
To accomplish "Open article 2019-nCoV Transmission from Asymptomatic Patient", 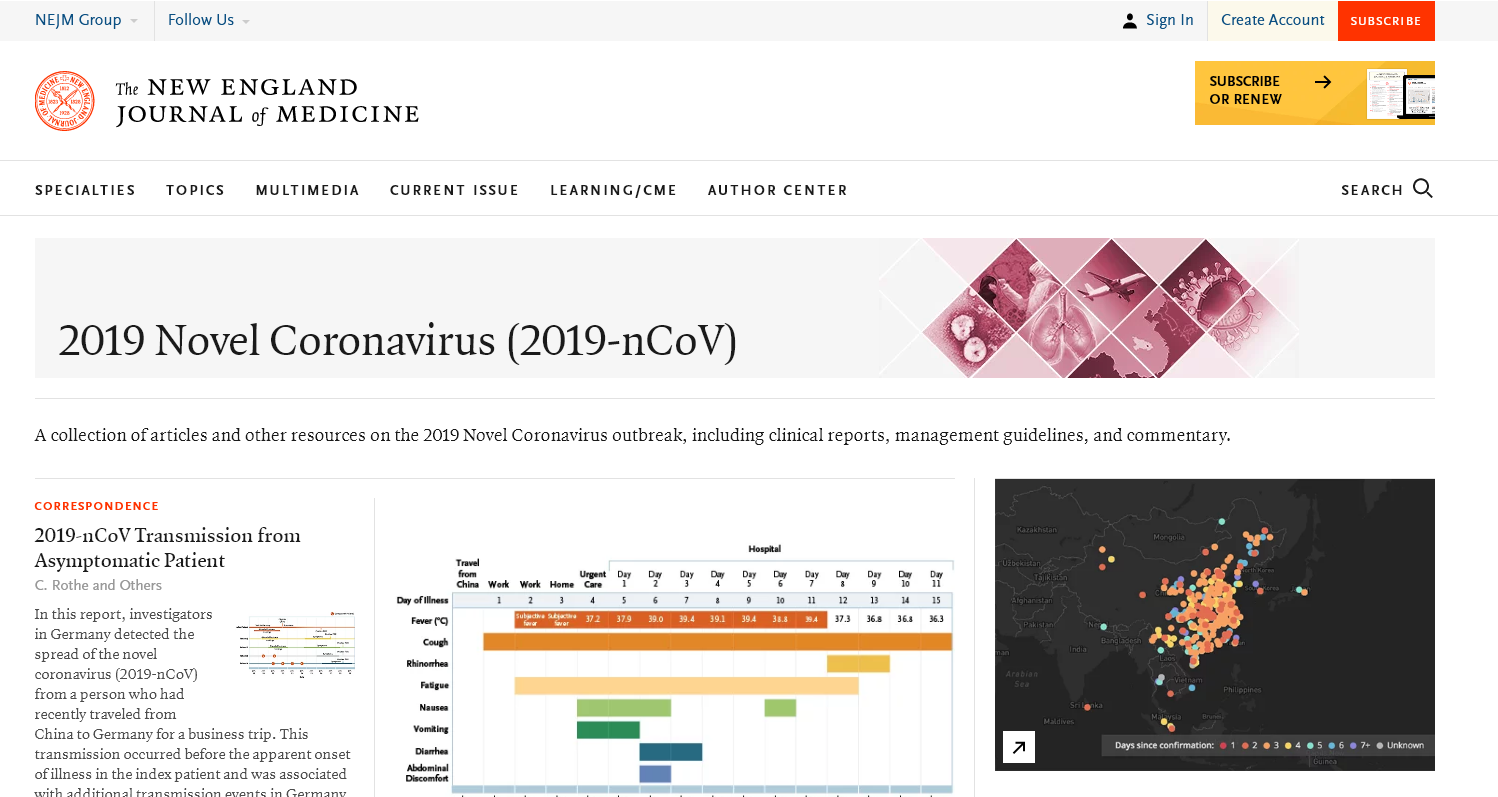I will 168,548.
